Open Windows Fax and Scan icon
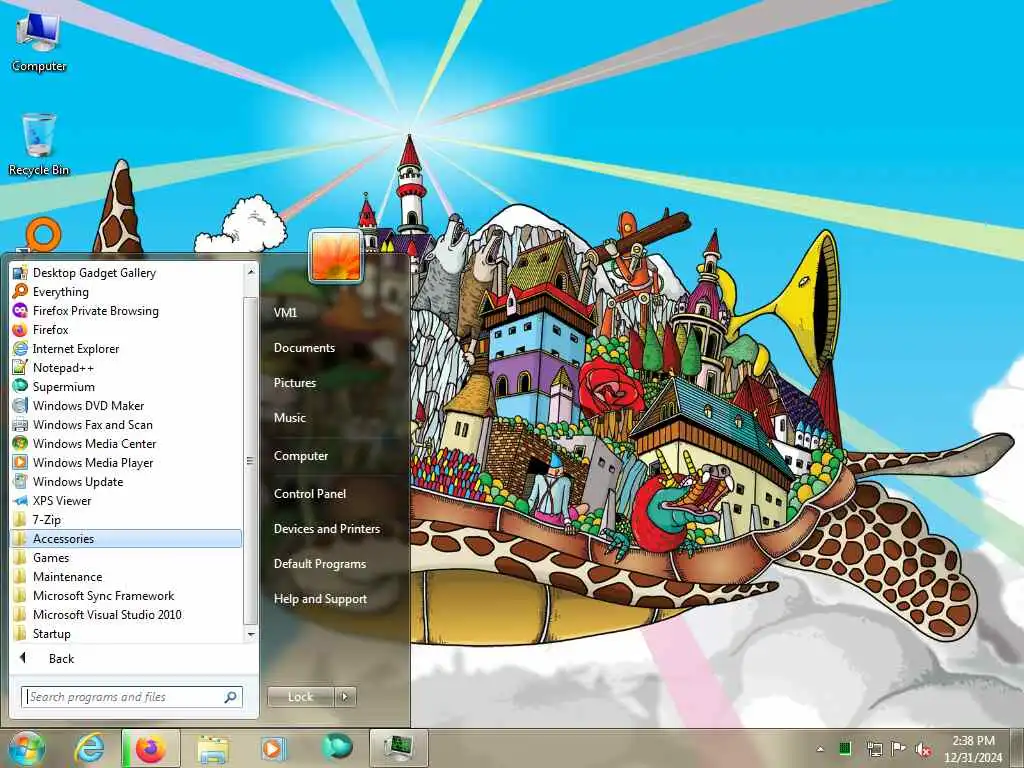The height and width of the screenshot is (768, 1024). coord(20,424)
